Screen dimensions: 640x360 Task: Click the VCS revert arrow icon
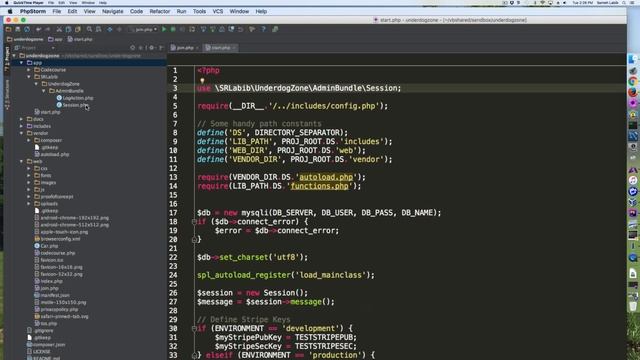click(241, 29)
